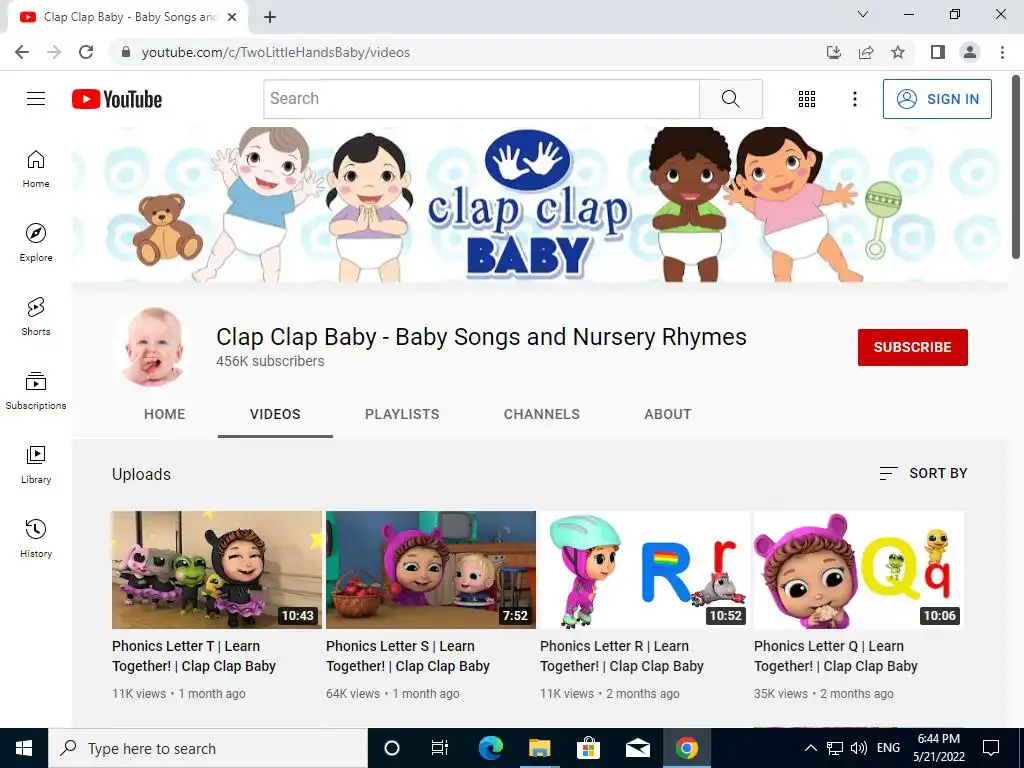Open Explore in sidebar
Image resolution: width=1024 pixels, height=768 pixels.
coord(36,243)
